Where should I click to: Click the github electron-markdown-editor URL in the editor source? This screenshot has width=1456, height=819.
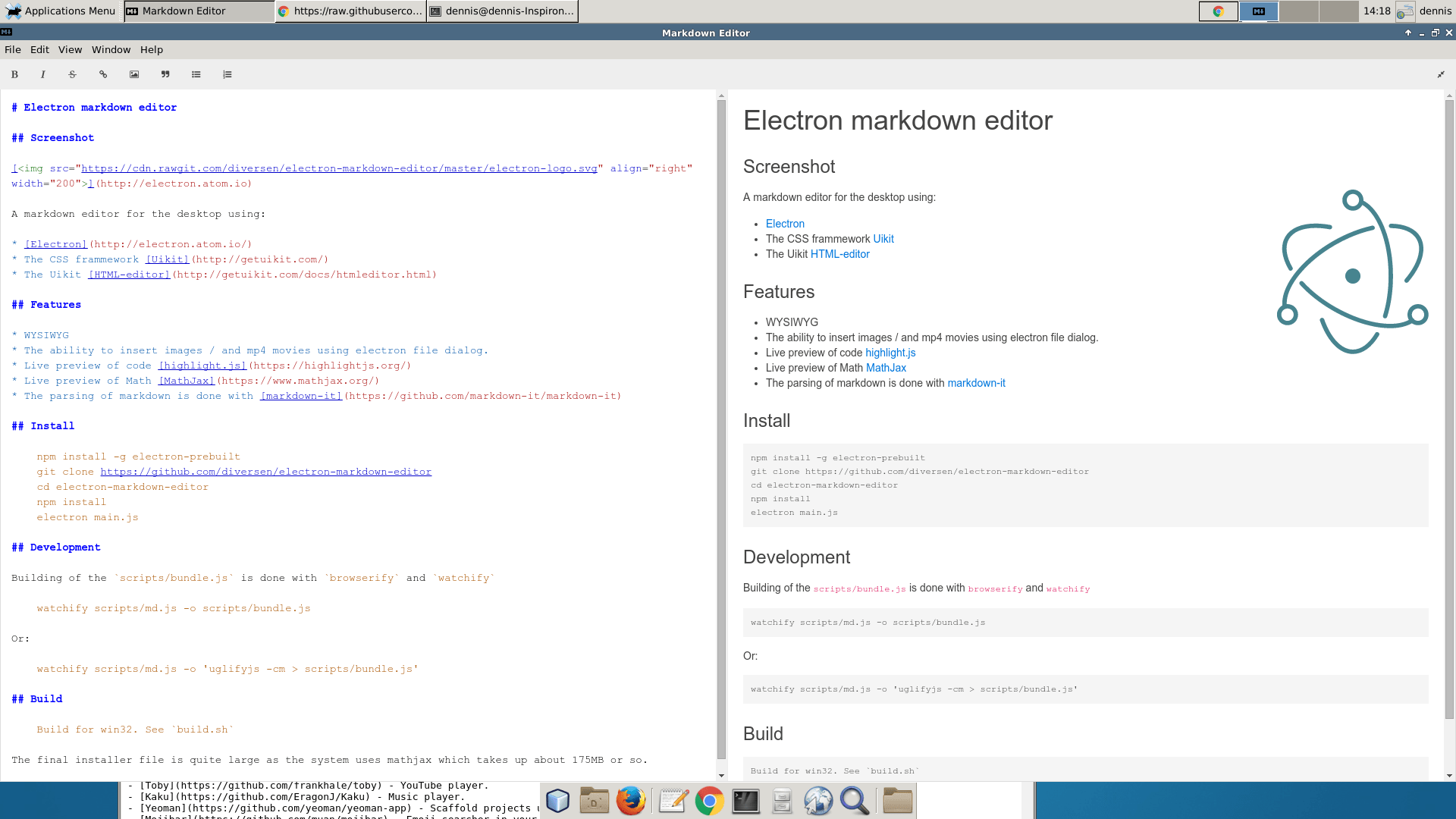[x=266, y=472]
